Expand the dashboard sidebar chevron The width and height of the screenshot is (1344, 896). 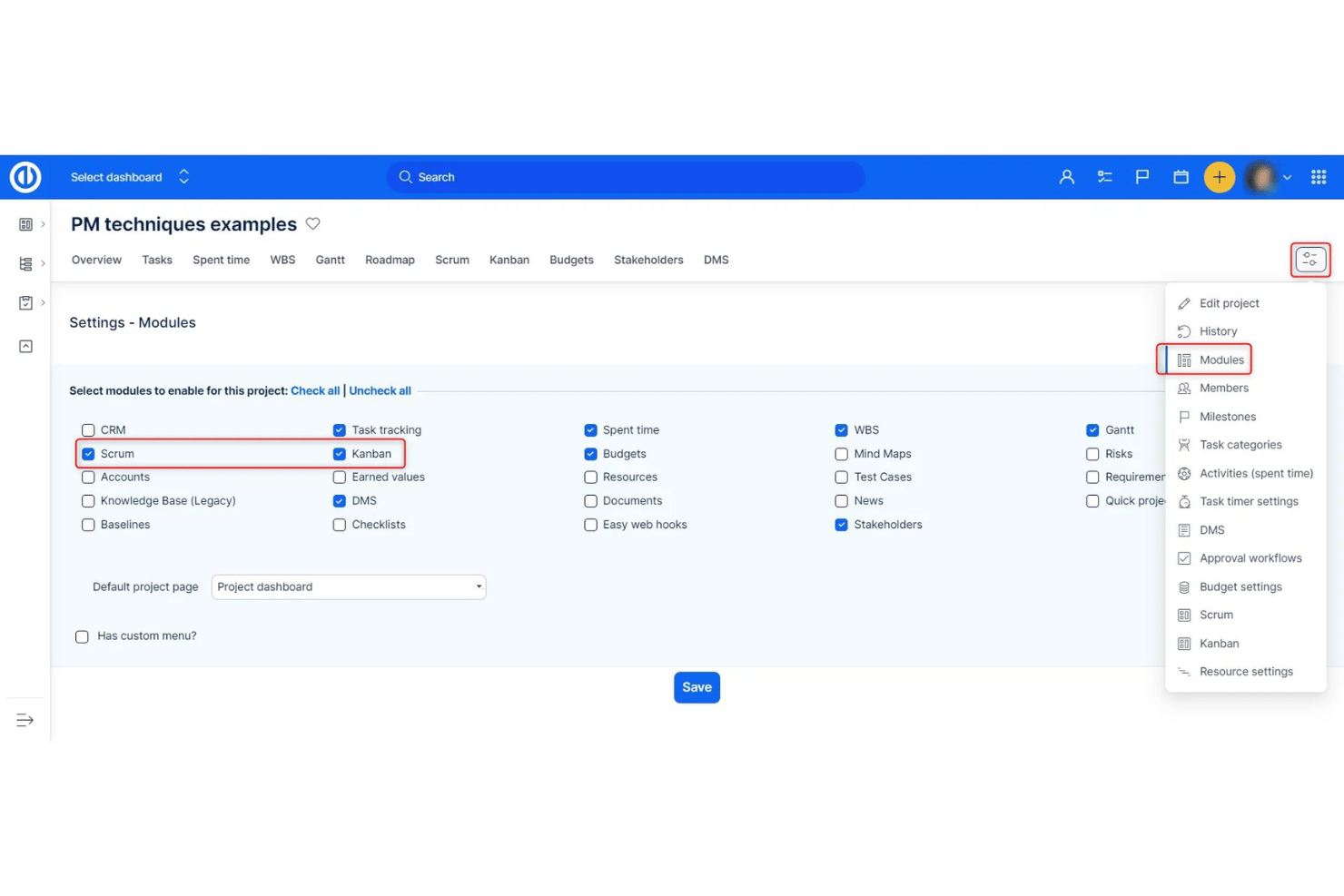(43, 224)
